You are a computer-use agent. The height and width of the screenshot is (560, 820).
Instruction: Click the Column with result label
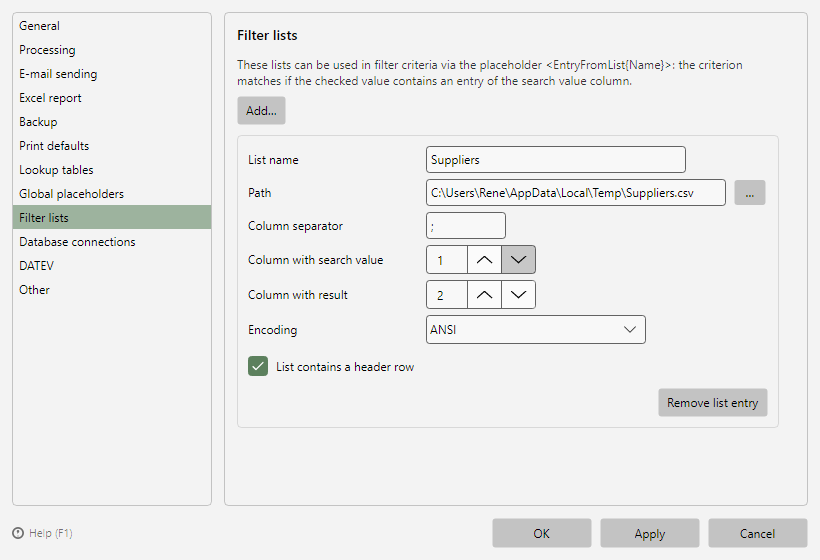(298, 294)
